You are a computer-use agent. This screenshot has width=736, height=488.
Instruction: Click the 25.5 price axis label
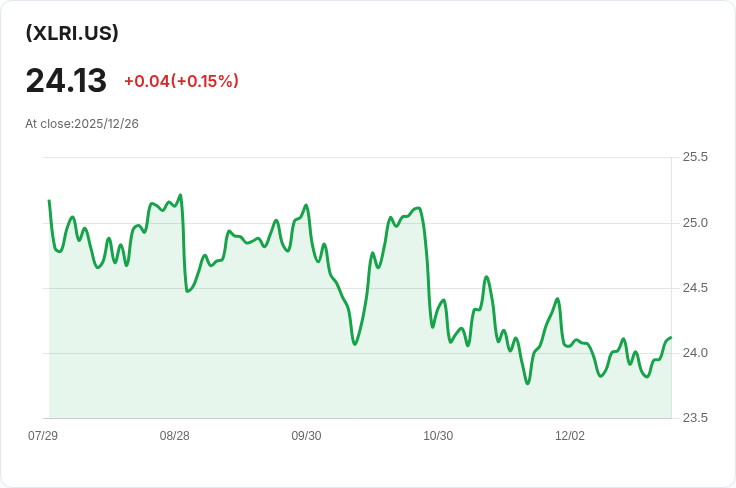[x=695, y=157]
